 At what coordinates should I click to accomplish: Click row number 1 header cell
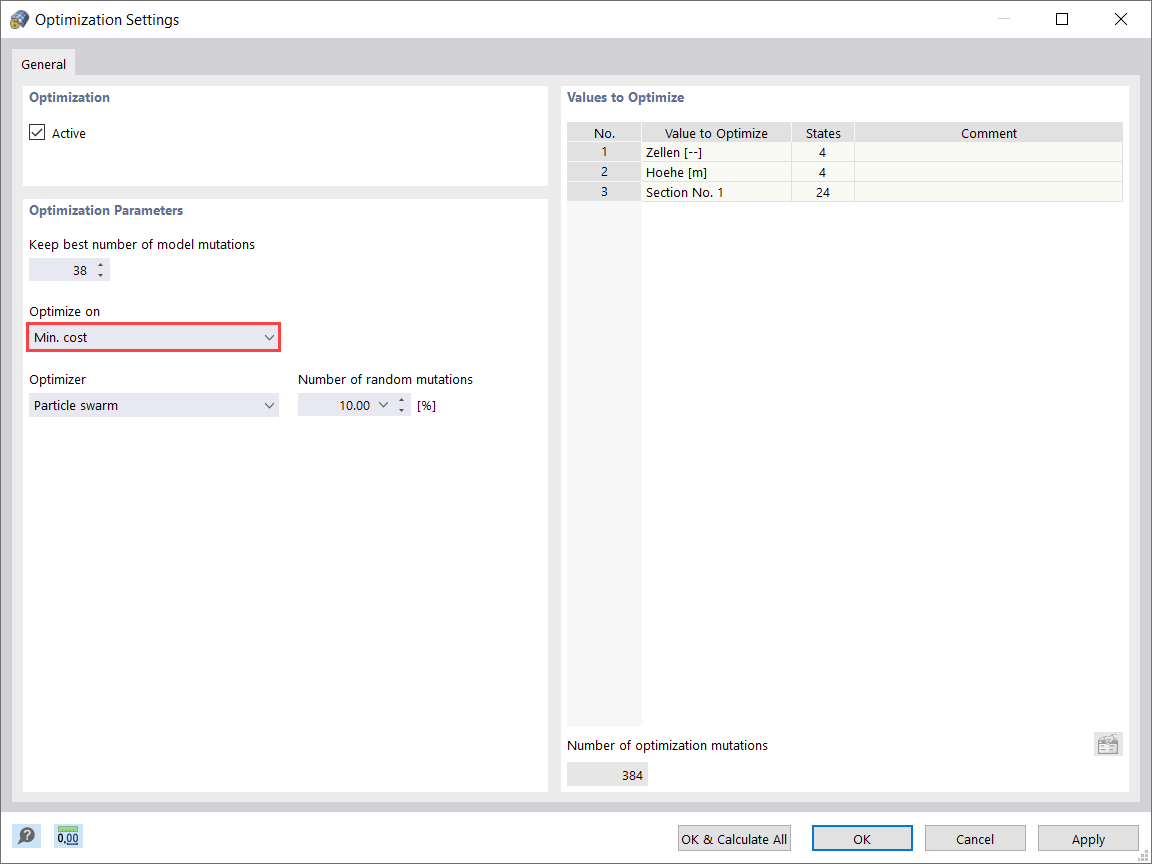(604, 152)
